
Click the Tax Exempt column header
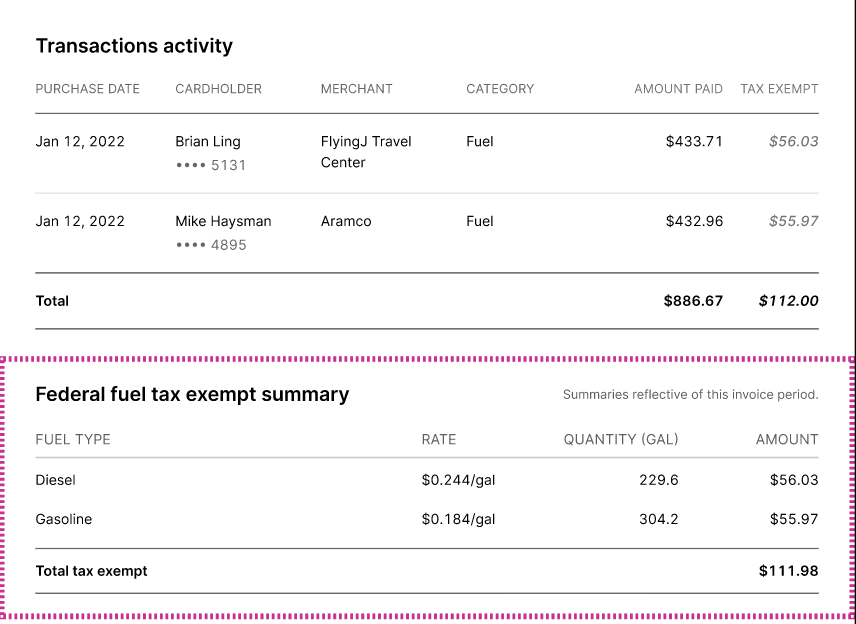point(779,89)
